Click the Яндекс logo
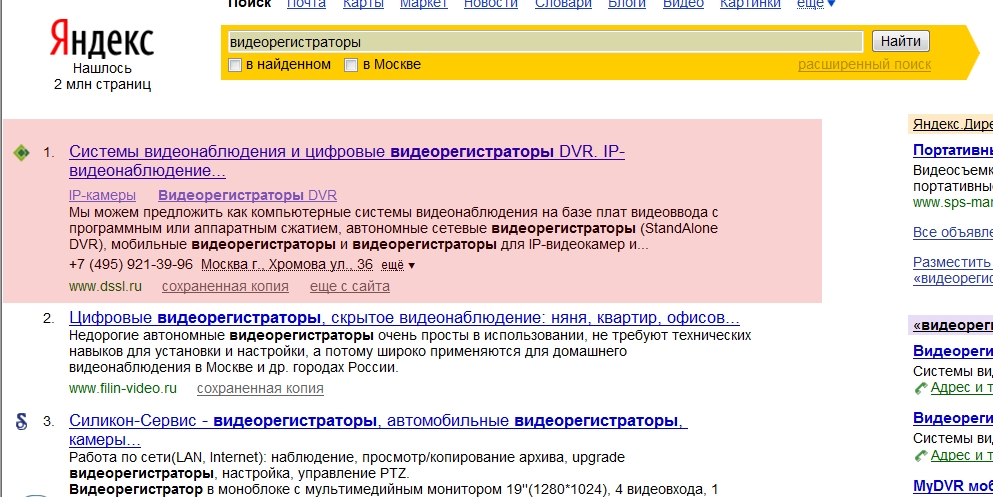 tap(102, 38)
